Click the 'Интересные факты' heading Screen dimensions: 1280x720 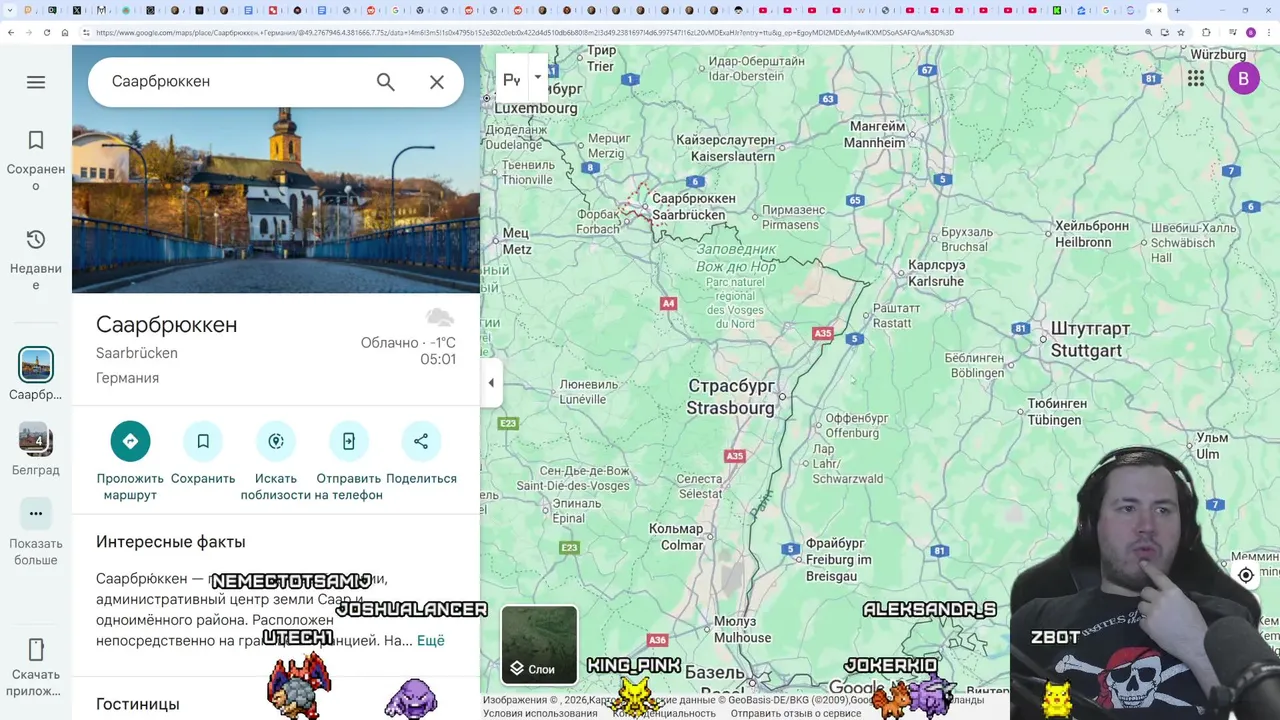171,542
